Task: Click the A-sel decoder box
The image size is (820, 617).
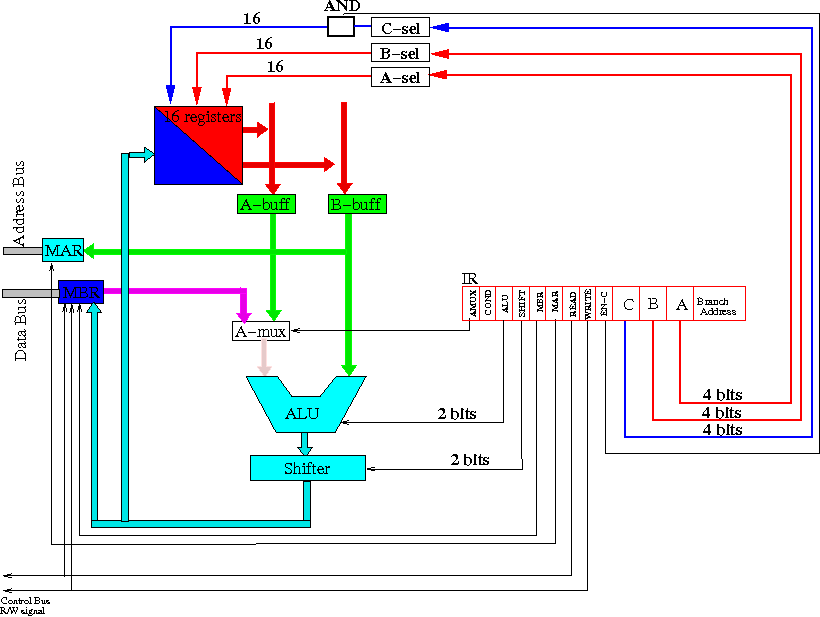Action: [400, 77]
